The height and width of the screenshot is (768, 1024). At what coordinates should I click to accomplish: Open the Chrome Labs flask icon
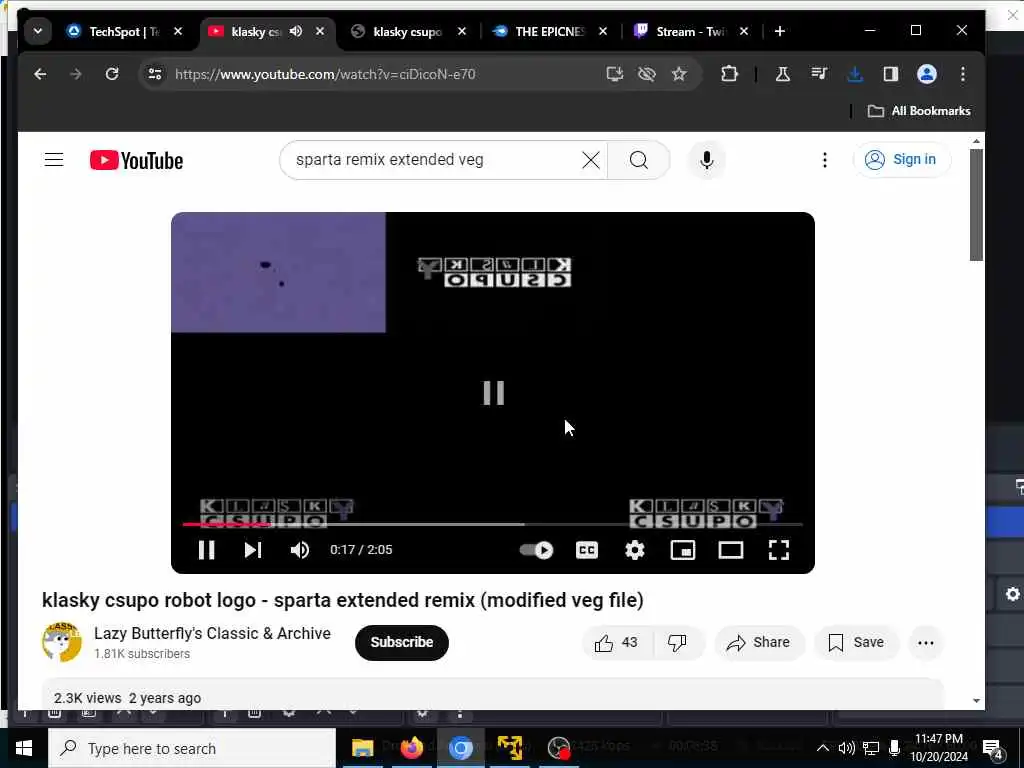click(782, 74)
